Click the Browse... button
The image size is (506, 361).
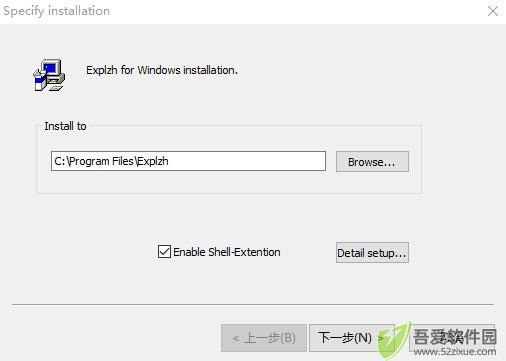pyautogui.click(x=372, y=162)
